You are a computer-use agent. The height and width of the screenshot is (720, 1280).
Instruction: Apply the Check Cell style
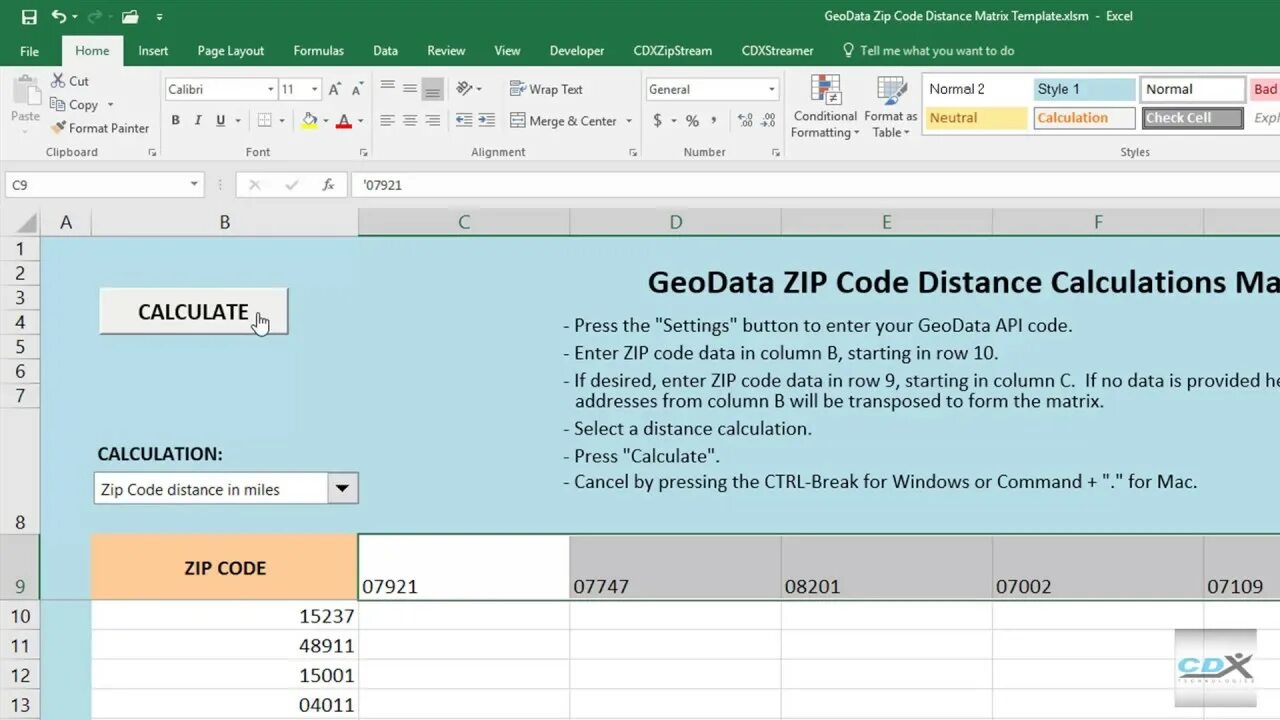[1193, 118]
